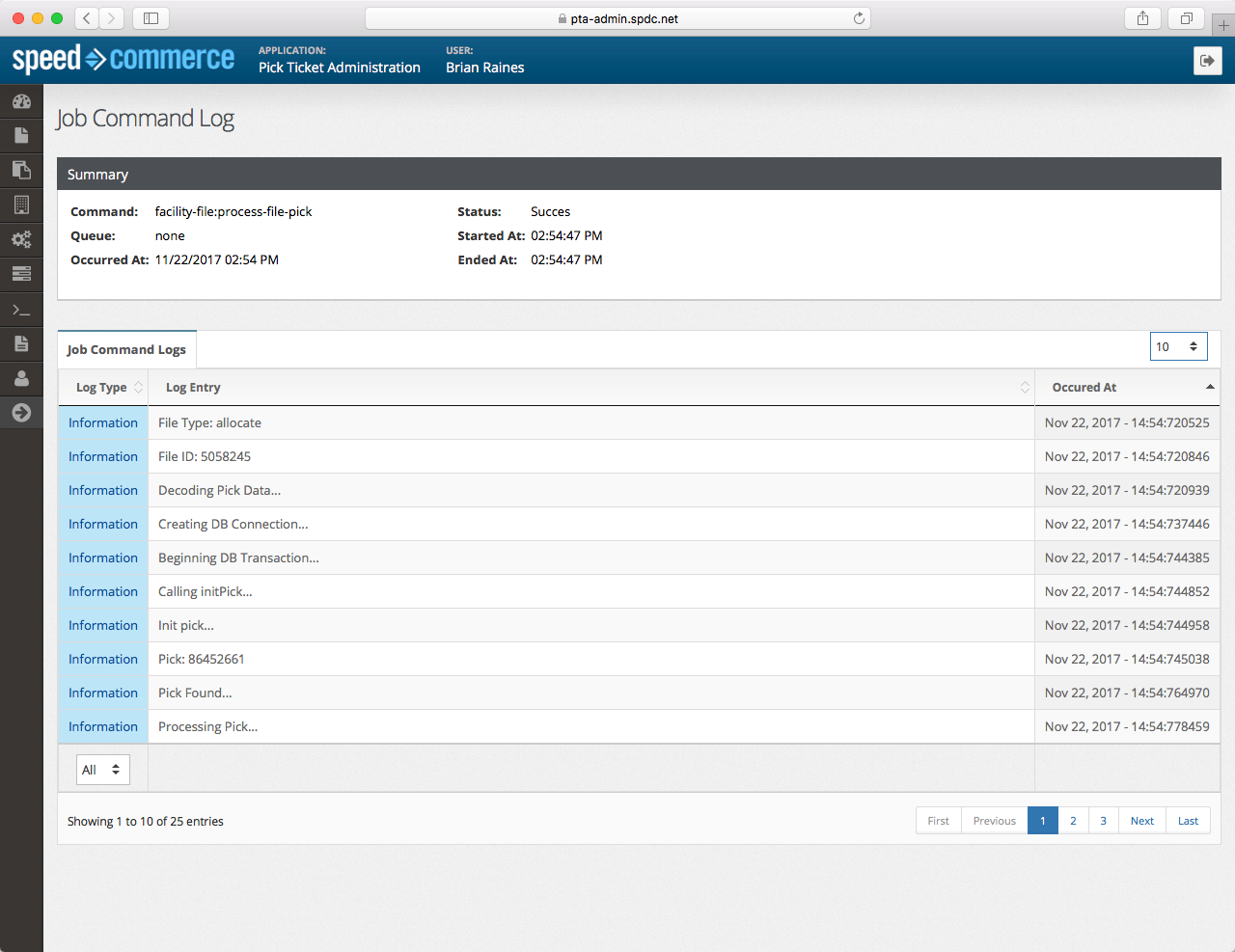Click timestamp 14:54:737446 cell
1235x952 pixels.
point(1127,524)
